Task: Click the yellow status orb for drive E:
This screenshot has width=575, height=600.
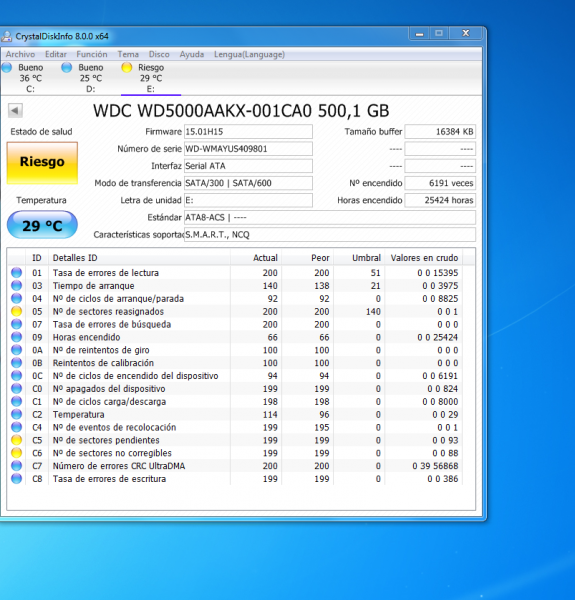Action: [127, 68]
